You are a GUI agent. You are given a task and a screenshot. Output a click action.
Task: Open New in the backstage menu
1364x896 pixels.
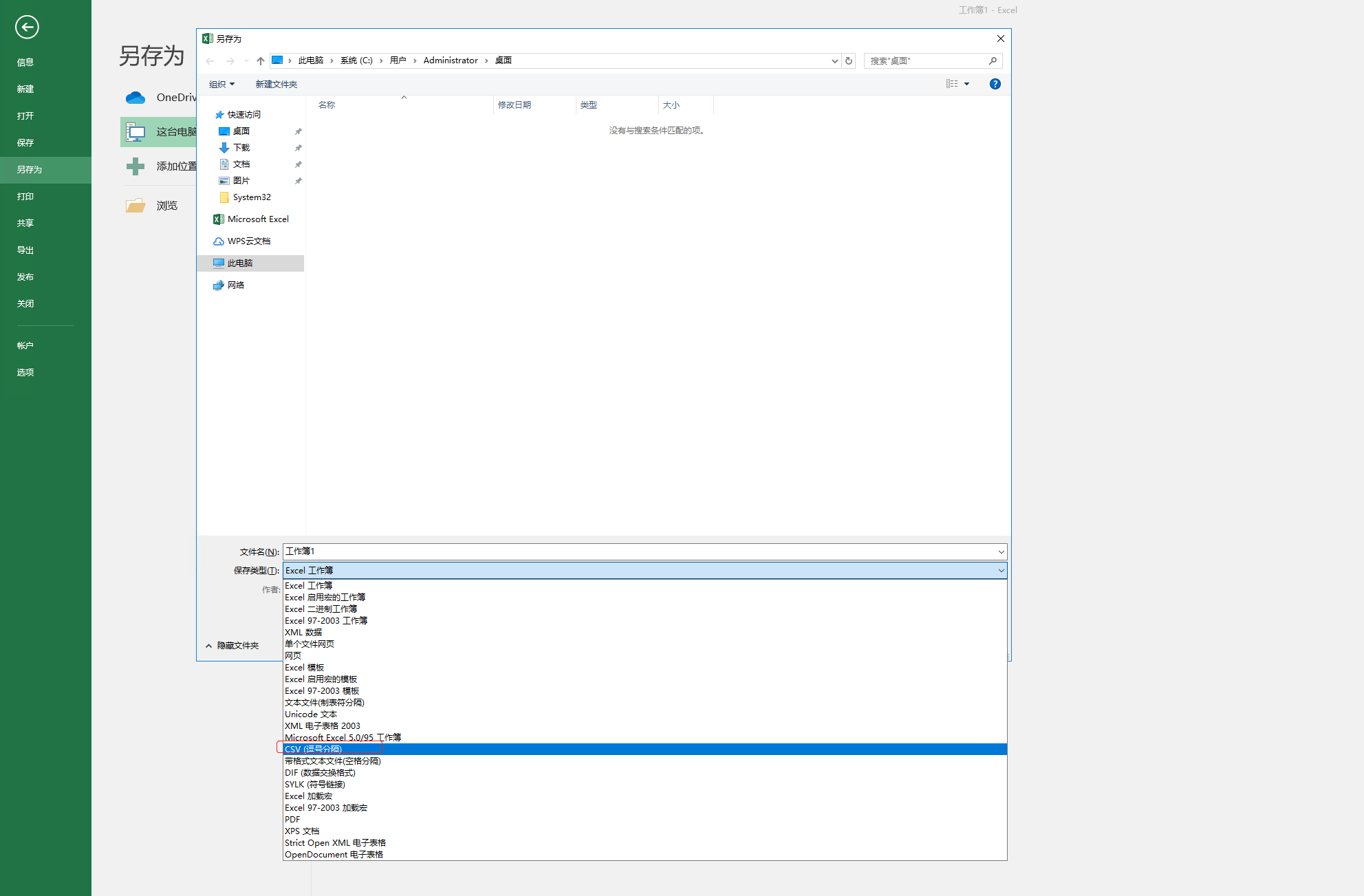pyautogui.click(x=45, y=89)
